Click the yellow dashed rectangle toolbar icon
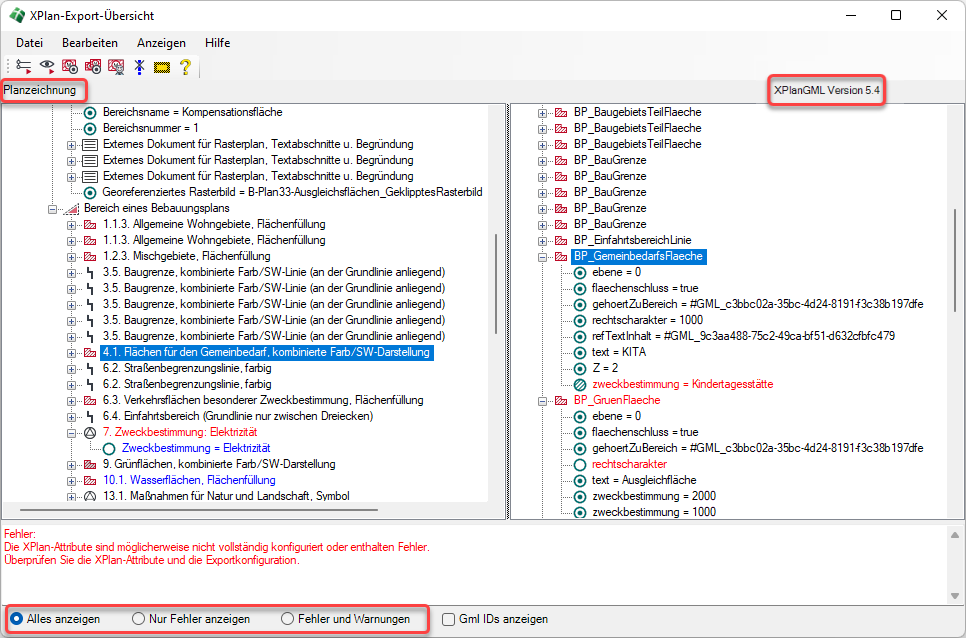Image resolution: width=966 pixels, height=638 pixels. (162, 67)
